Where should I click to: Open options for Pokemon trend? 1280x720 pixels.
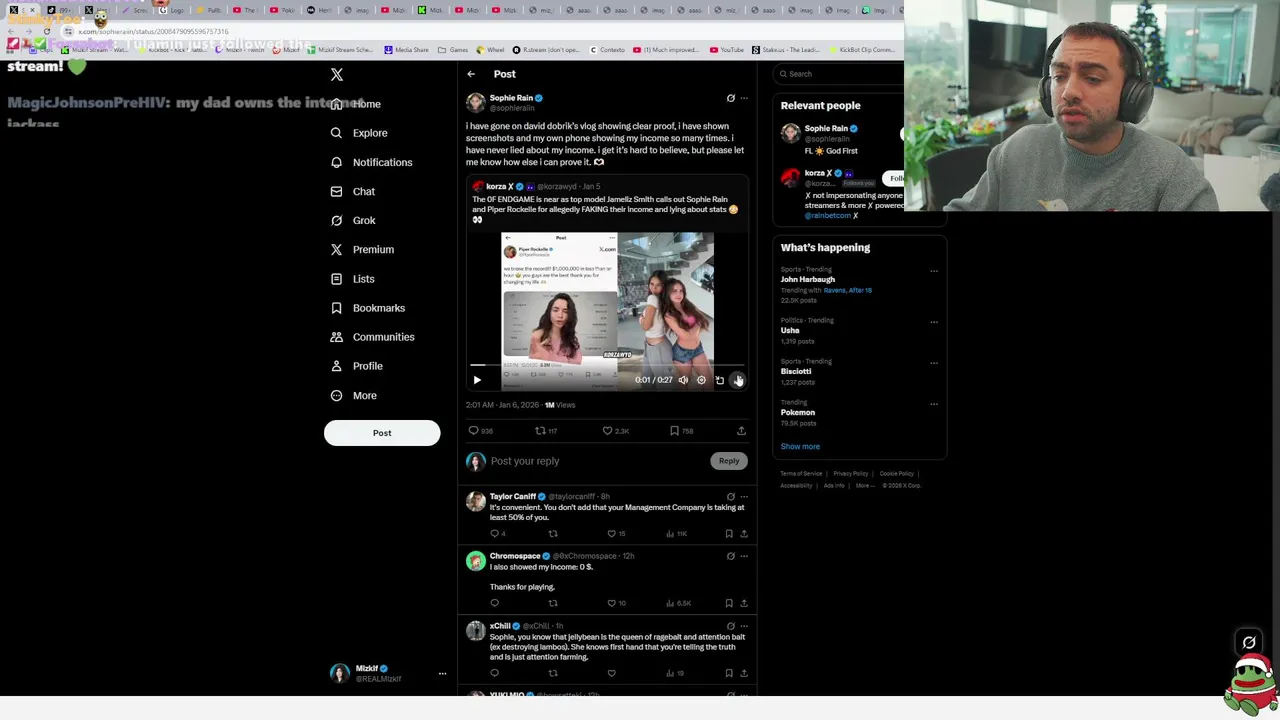pos(934,404)
